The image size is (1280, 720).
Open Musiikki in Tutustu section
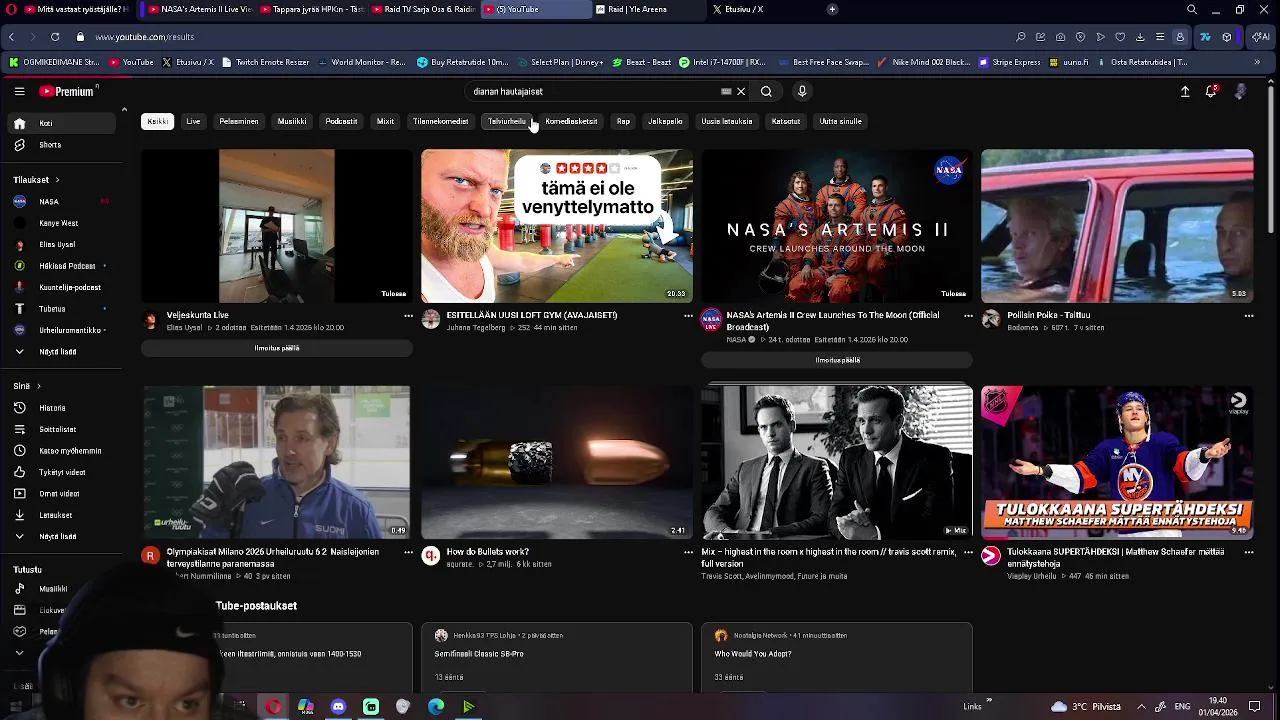[x=63, y=589]
